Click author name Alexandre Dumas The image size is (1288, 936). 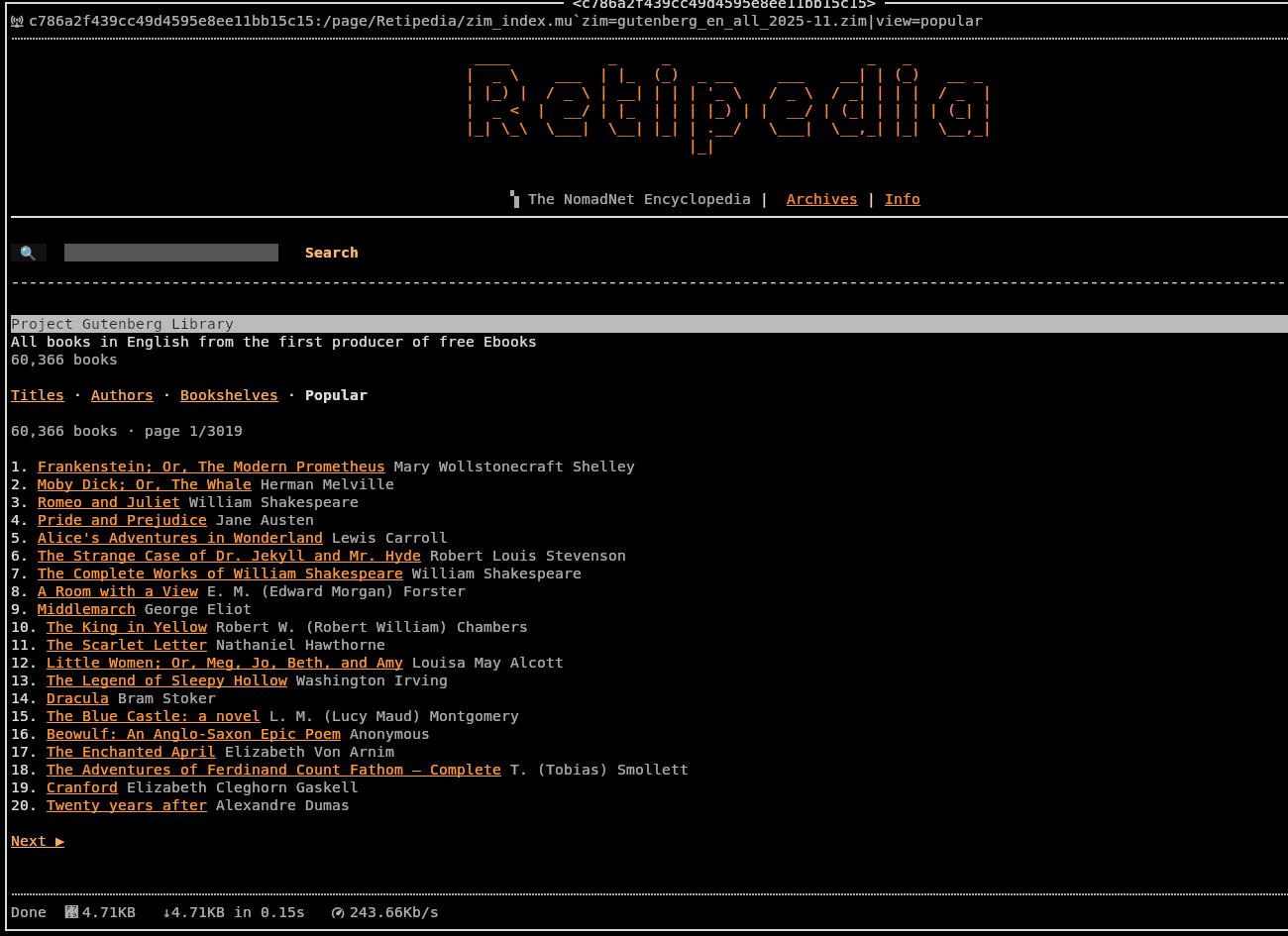[x=282, y=805]
